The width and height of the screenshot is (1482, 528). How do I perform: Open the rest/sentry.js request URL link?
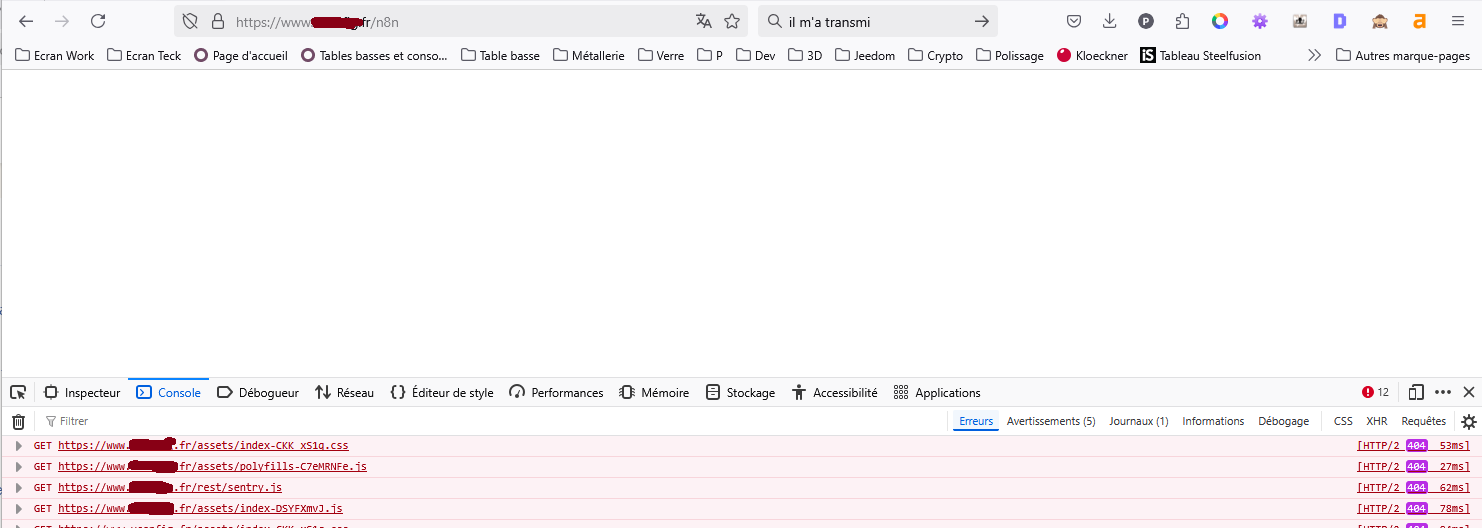coord(170,488)
